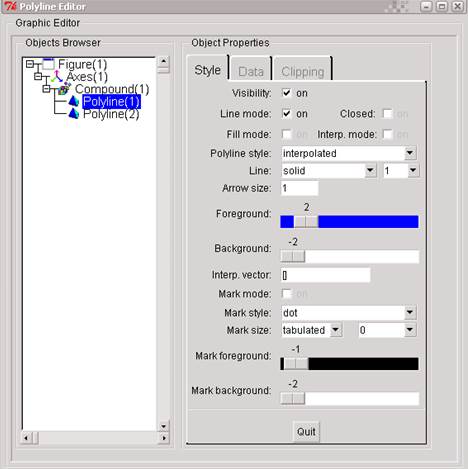Click the Arrow size input field
Screen dimensions: 468x469
[x=300, y=188]
